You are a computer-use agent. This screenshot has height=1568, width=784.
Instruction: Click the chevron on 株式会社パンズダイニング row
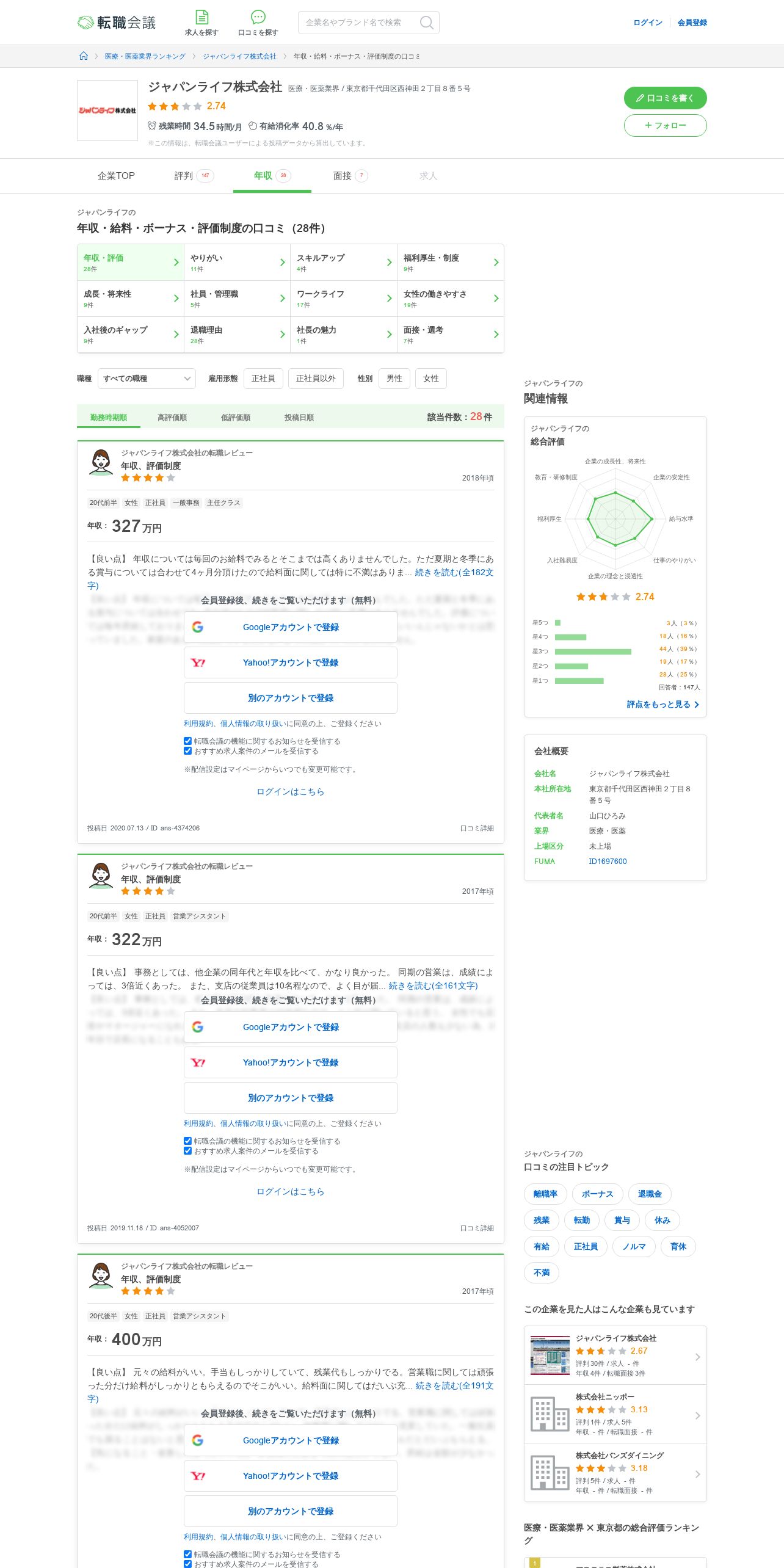click(697, 1474)
